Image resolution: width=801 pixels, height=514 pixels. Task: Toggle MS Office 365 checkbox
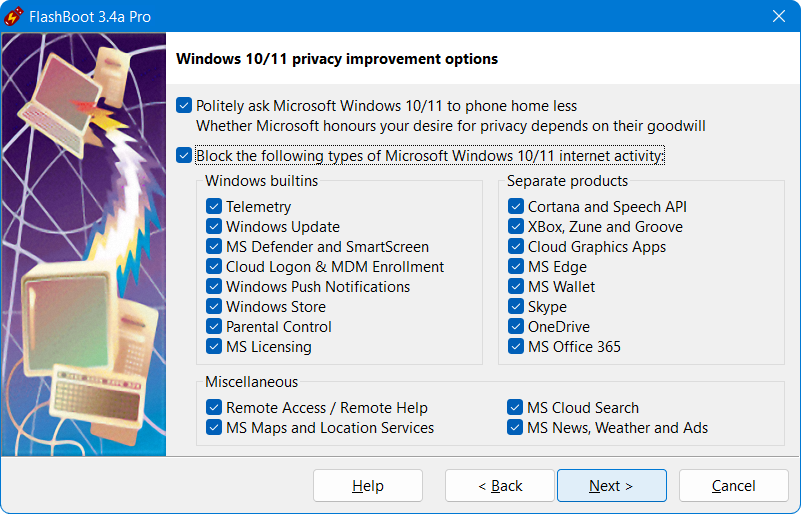tap(516, 347)
